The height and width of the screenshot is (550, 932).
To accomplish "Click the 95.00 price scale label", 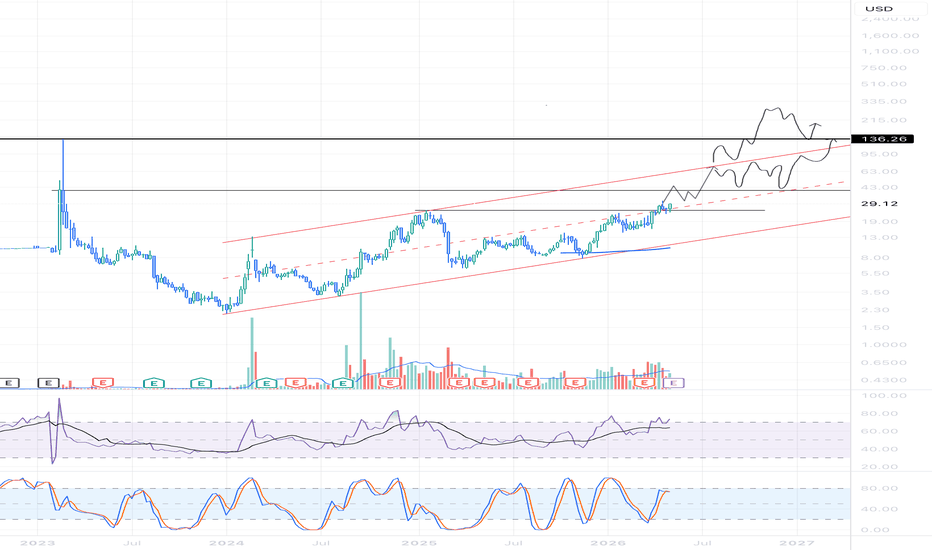I will pos(879,154).
